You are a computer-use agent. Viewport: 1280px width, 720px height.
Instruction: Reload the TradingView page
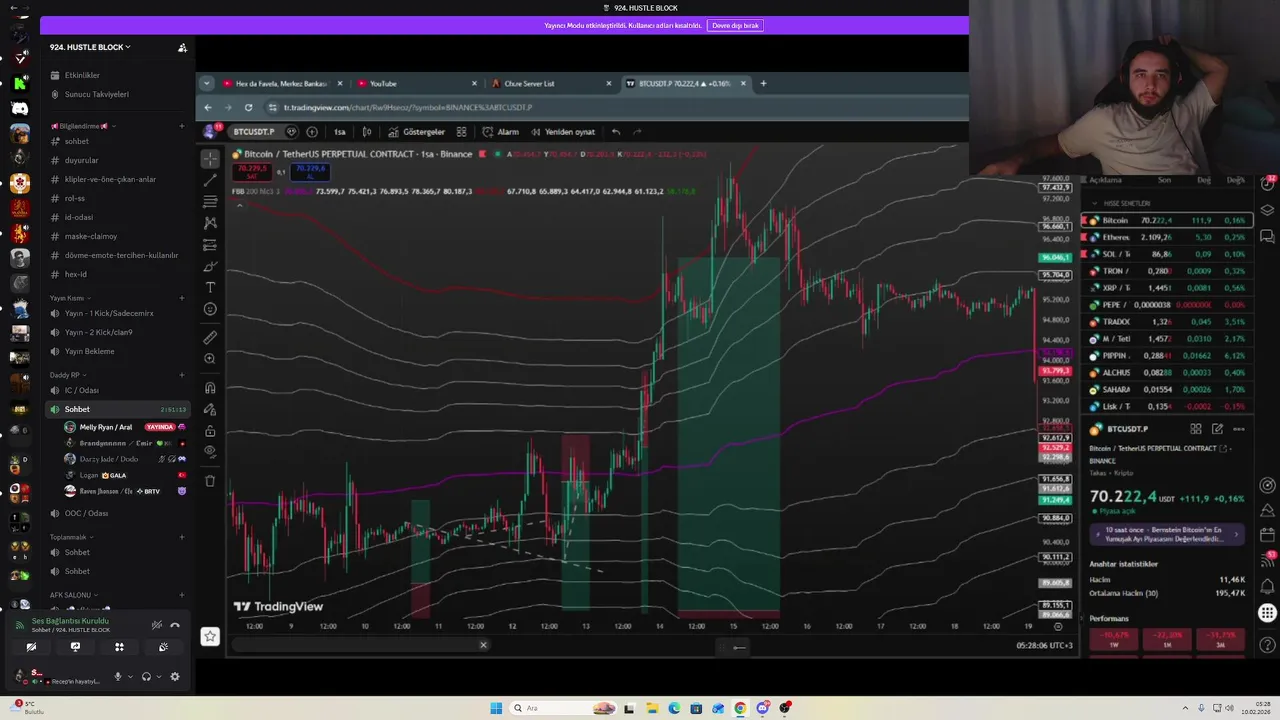coord(248,107)
